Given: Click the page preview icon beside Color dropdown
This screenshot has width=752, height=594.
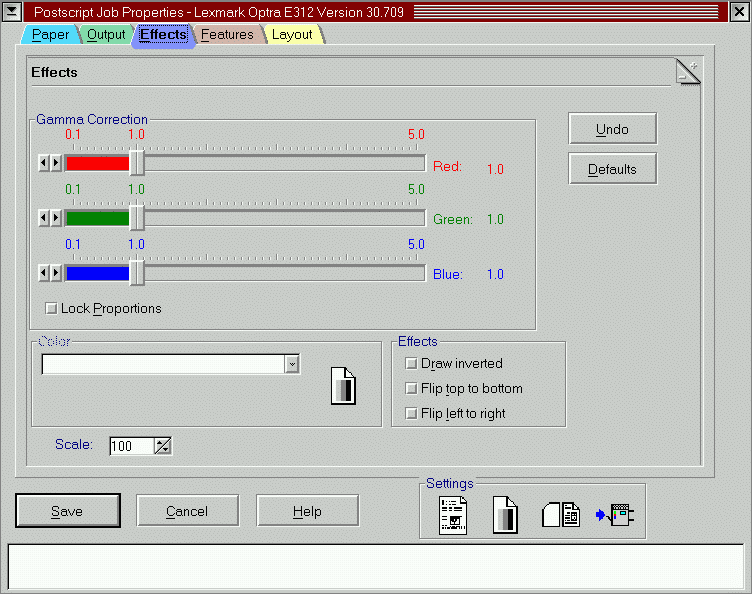Looking at the screenshot, I should [343, 386].
